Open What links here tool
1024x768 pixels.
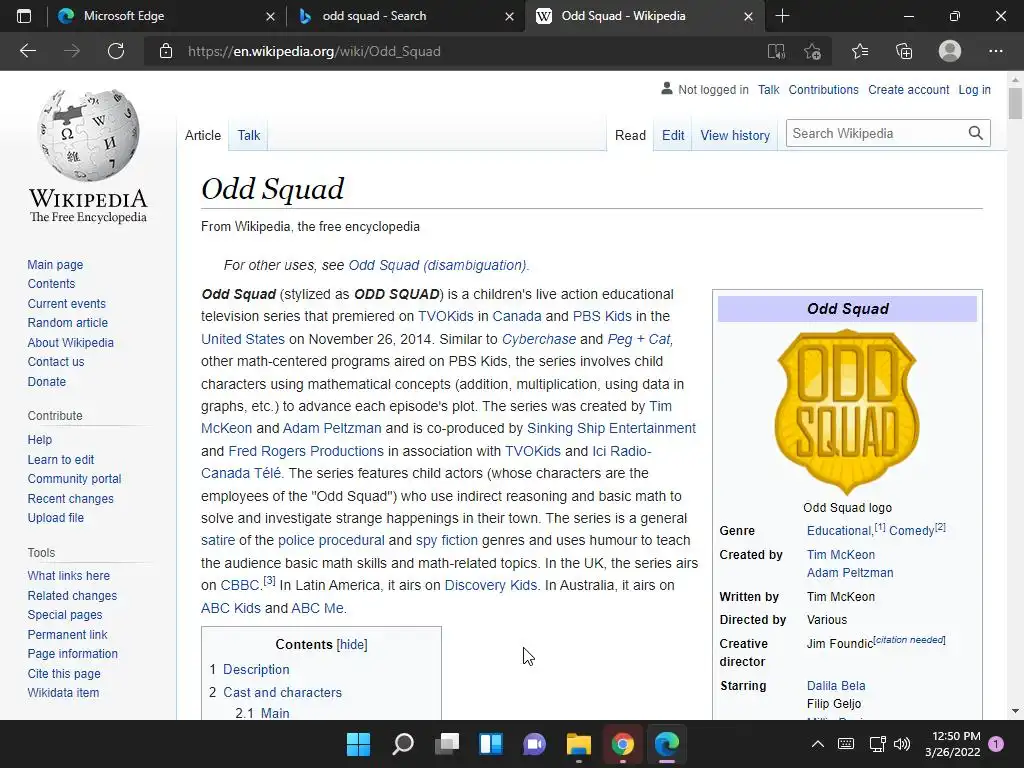coord(69,575)
